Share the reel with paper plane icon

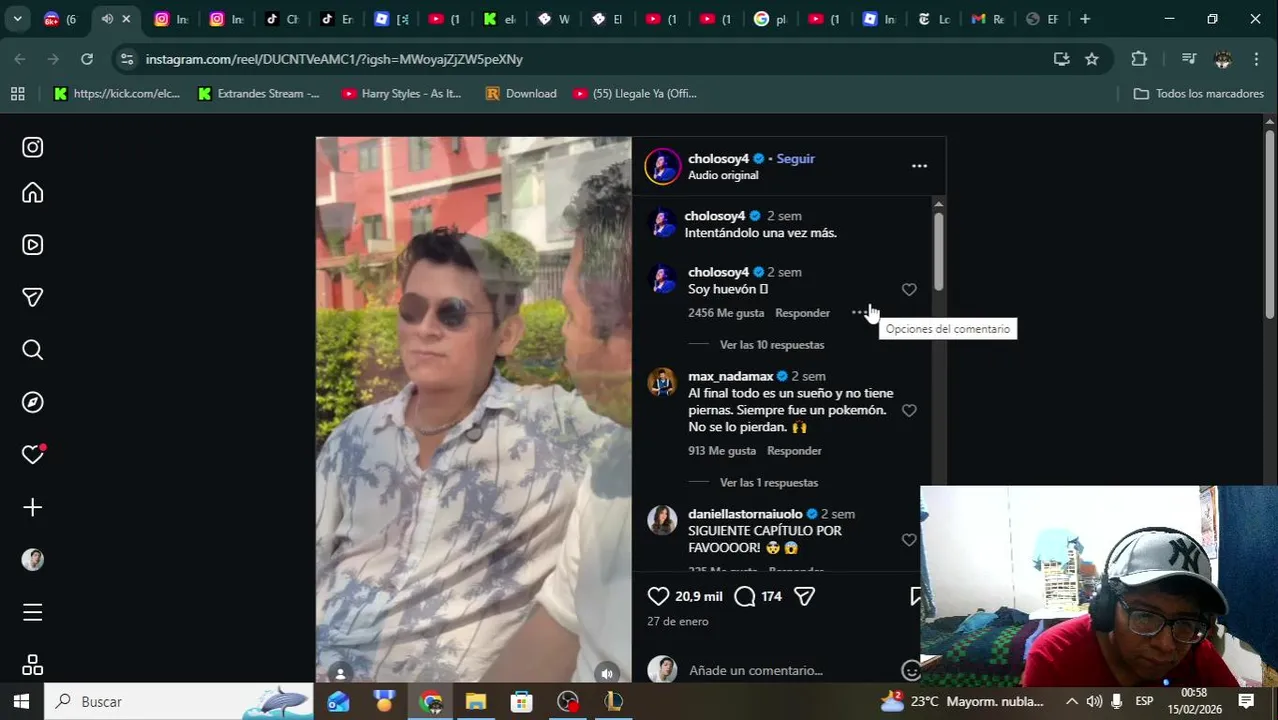(x=804, y=596)
